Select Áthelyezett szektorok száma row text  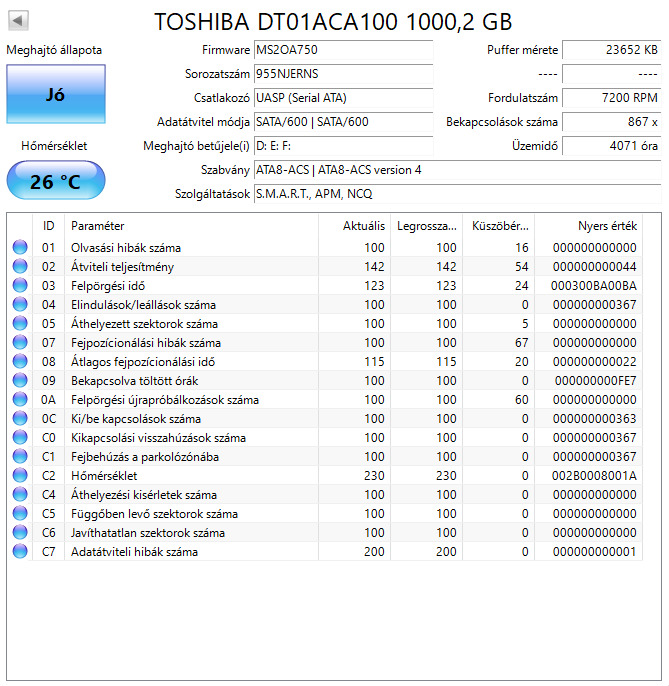click(144, 324)
